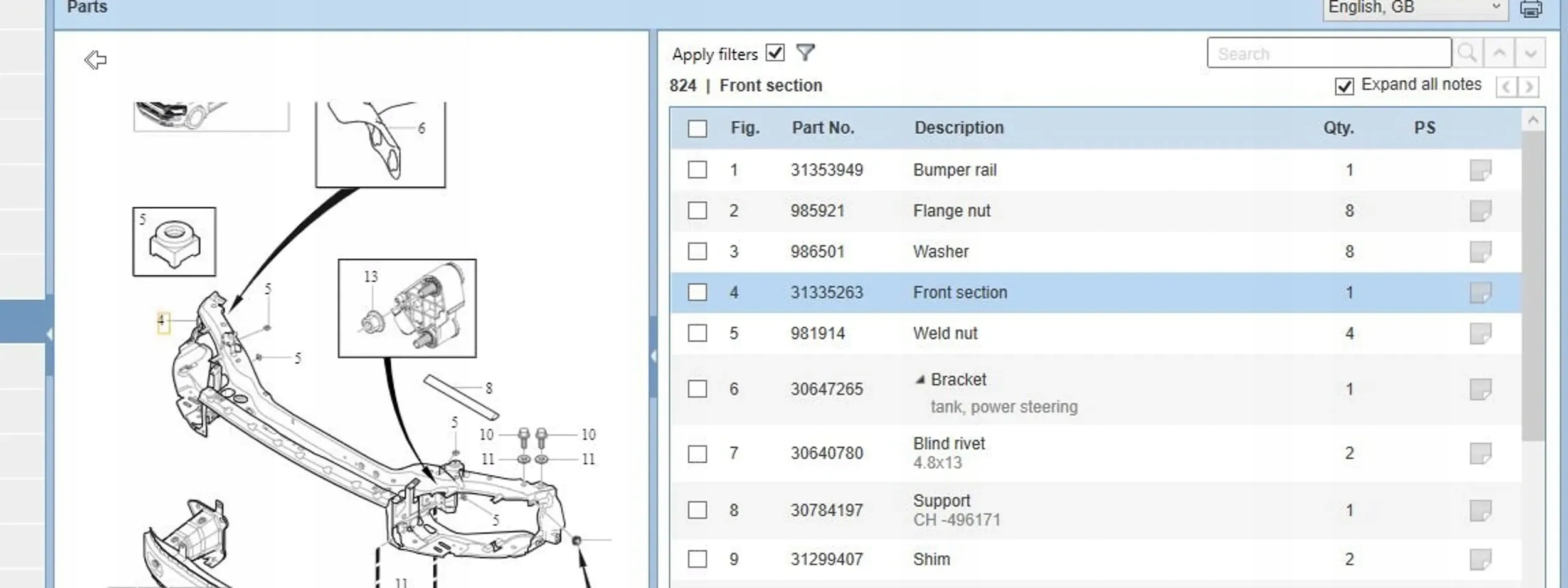Viewport: 1568px width, 588px height.
Task: Click the weld nut inset labeled 5
Action: (174, 242)
